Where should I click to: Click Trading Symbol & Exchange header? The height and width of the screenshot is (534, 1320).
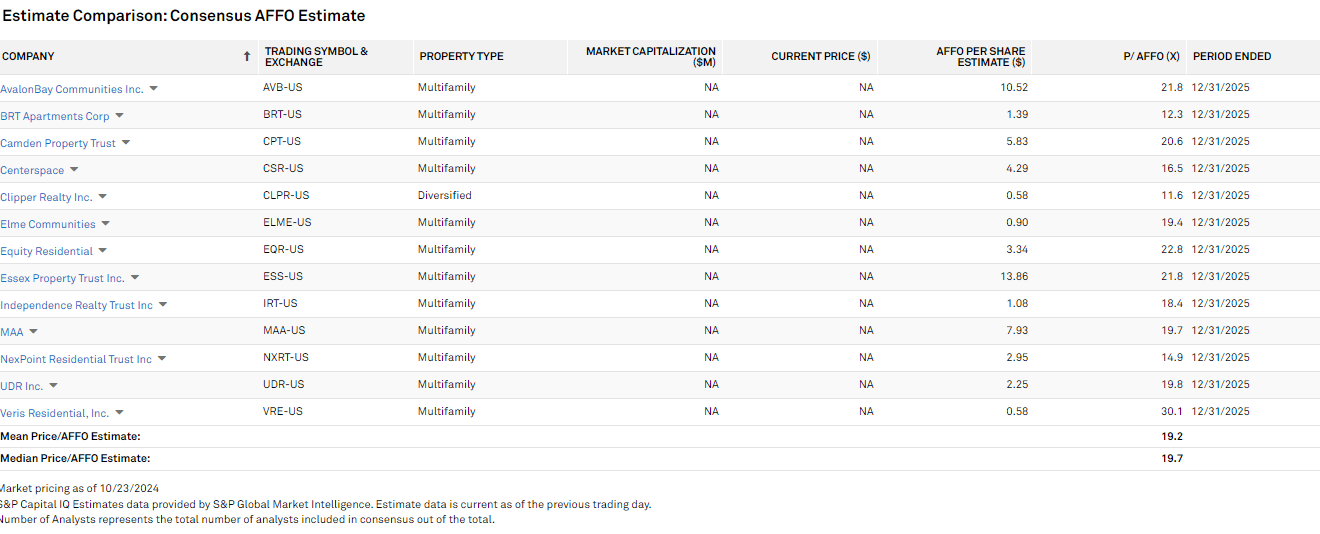[x=316, y=57]
